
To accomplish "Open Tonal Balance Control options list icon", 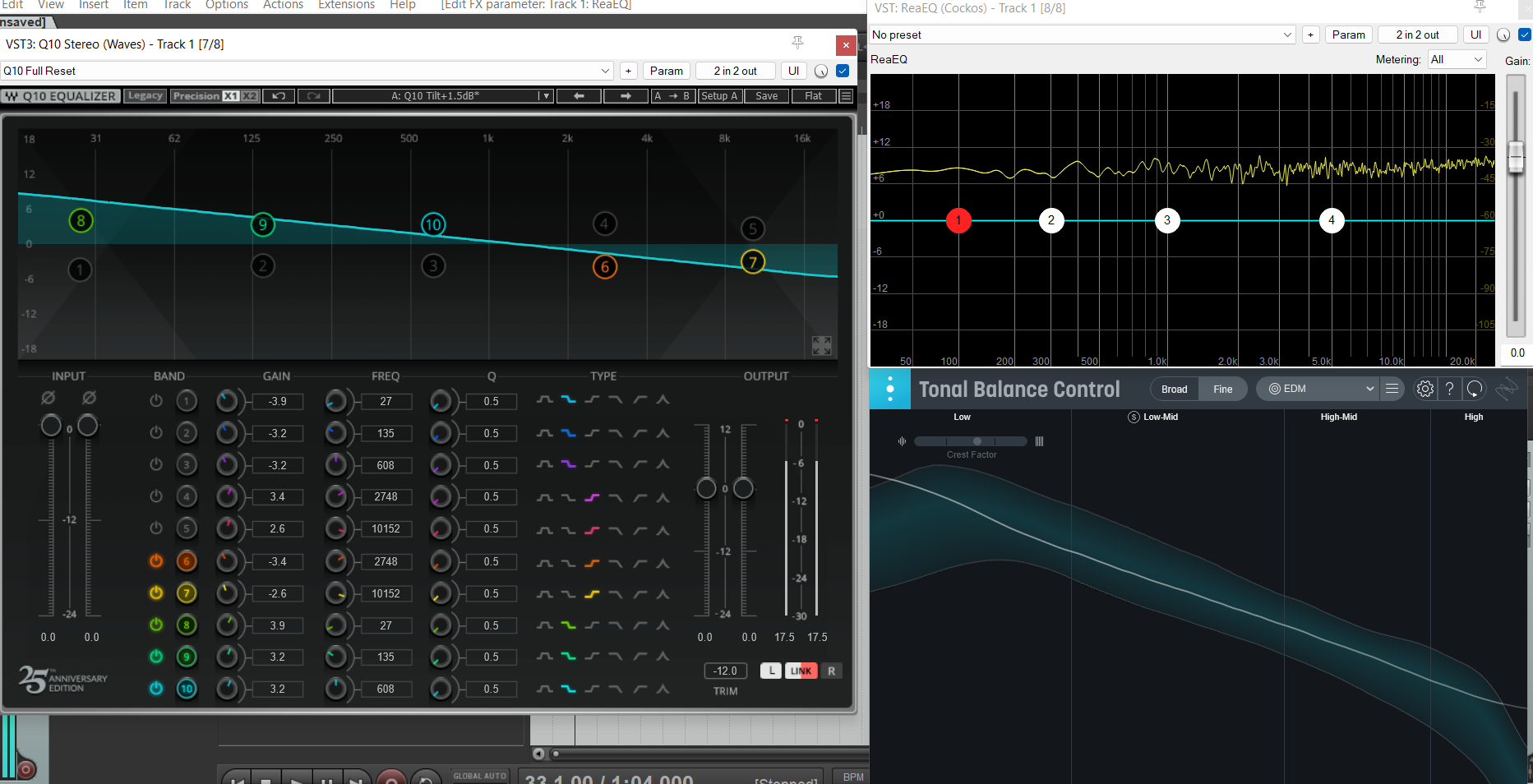I will click(x=1392, y=389).
